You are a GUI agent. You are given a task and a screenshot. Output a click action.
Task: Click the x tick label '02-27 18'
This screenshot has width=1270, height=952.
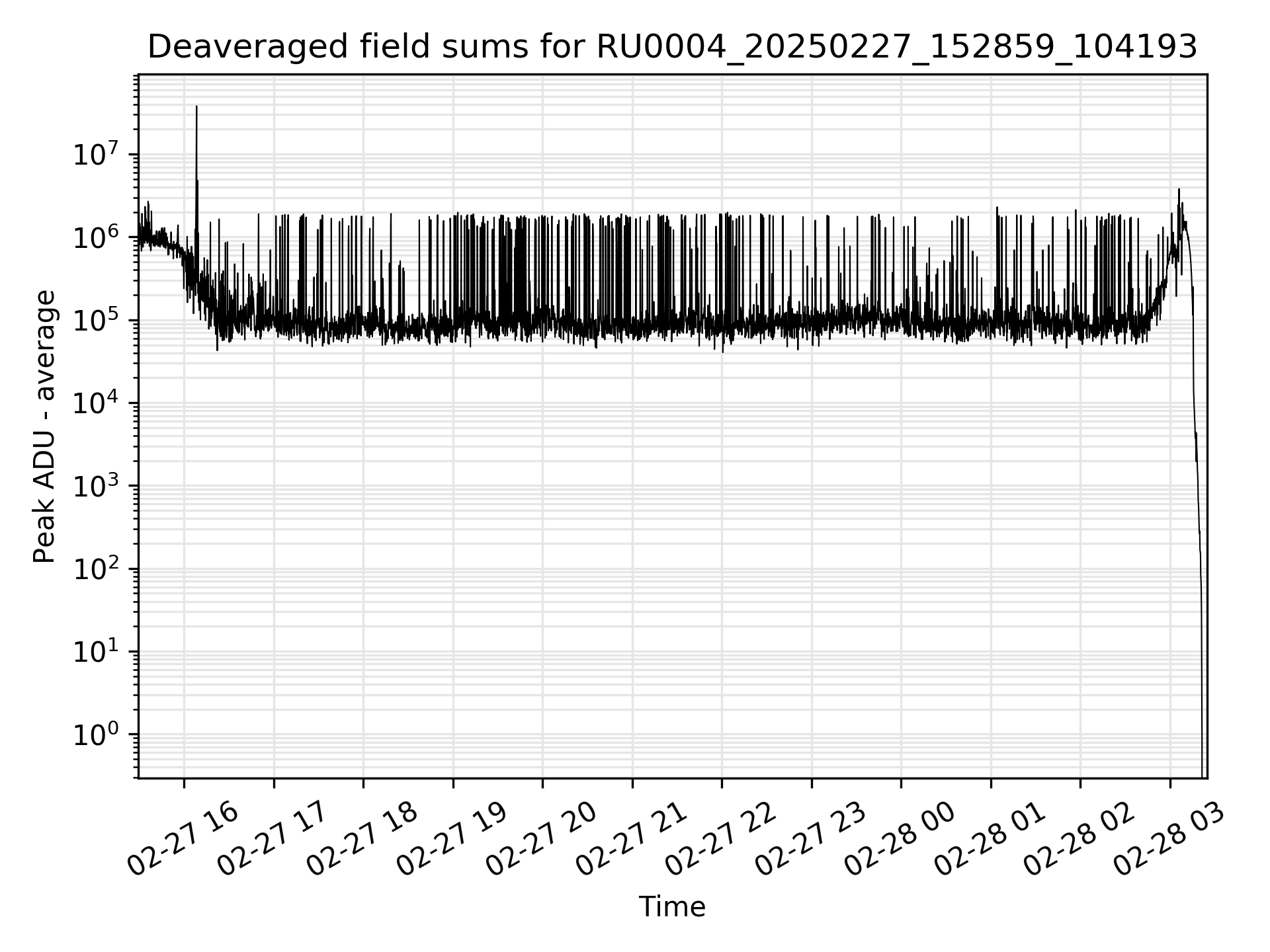pos(361,838)
